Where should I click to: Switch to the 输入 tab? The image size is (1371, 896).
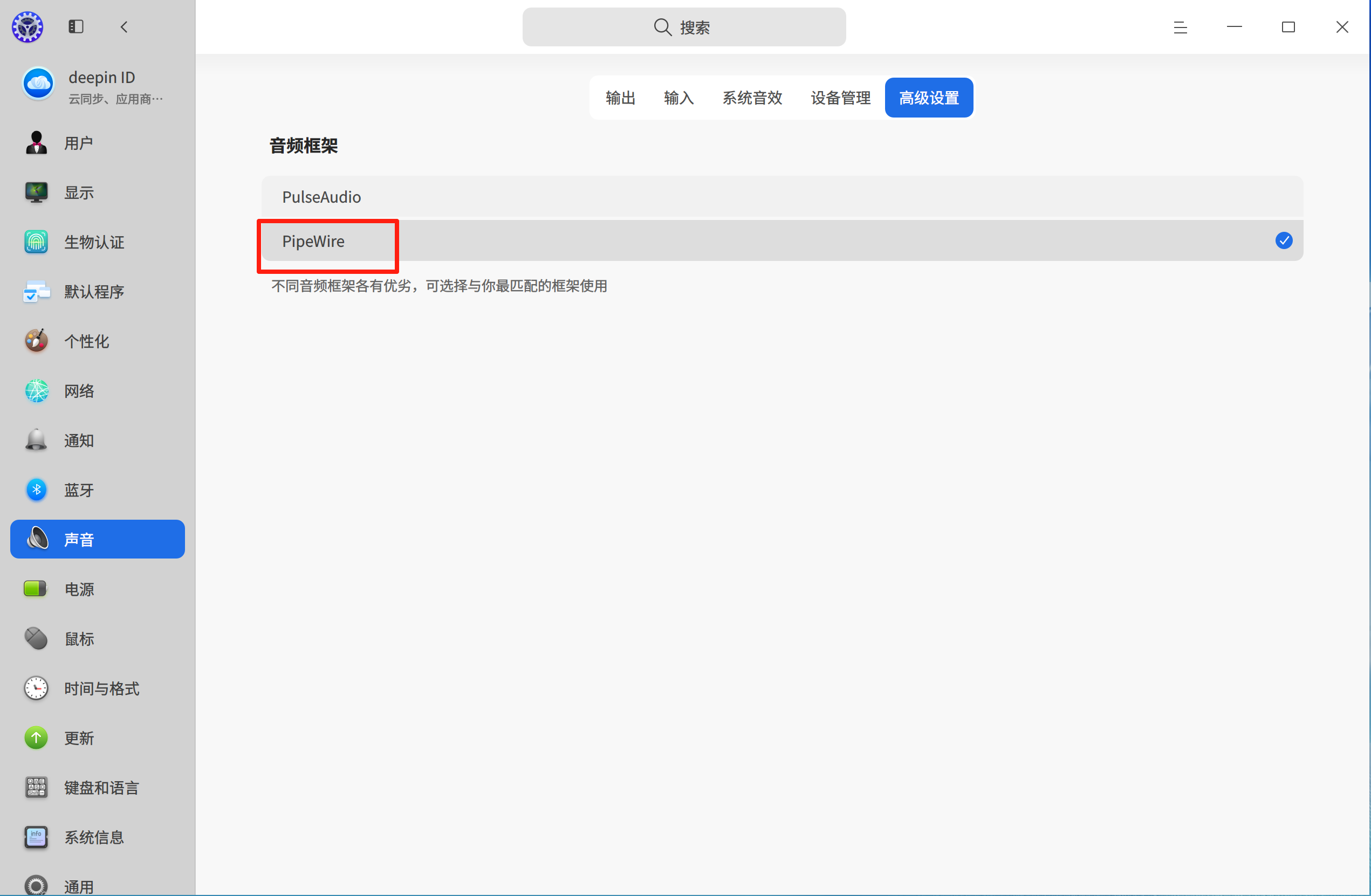pyautogui.click(x=678, y=98)
